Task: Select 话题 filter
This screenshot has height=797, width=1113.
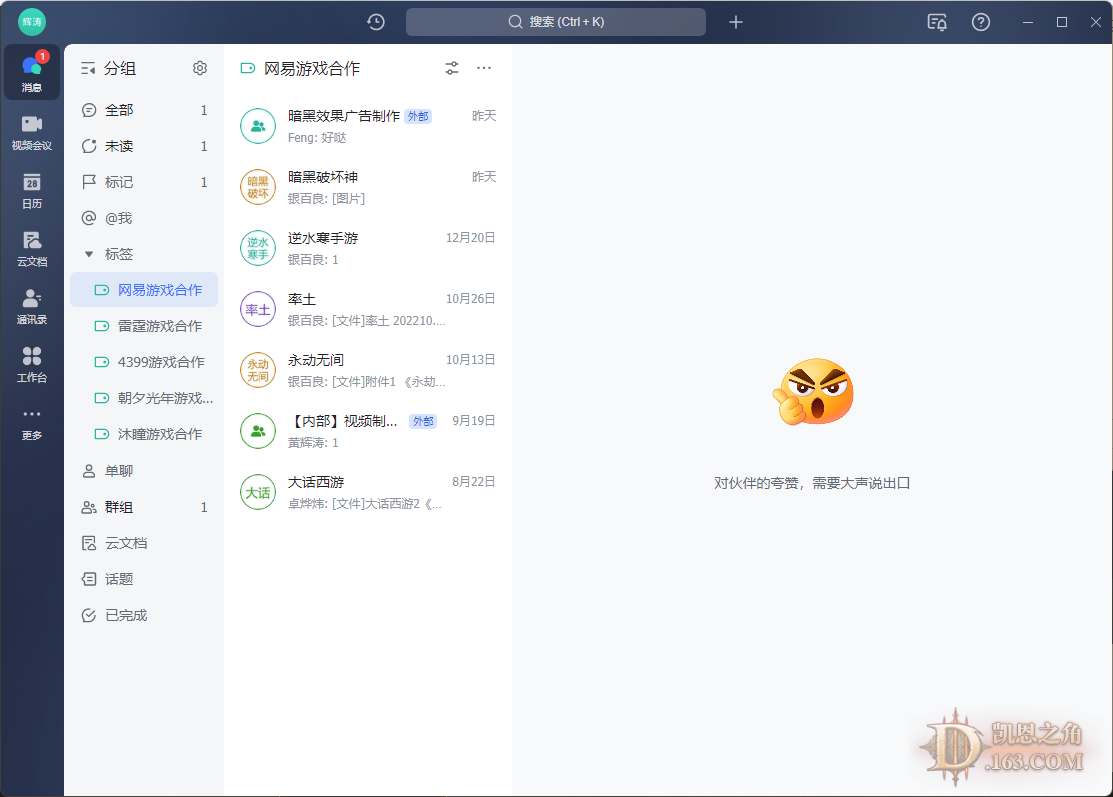Action: tap(144, 579)
